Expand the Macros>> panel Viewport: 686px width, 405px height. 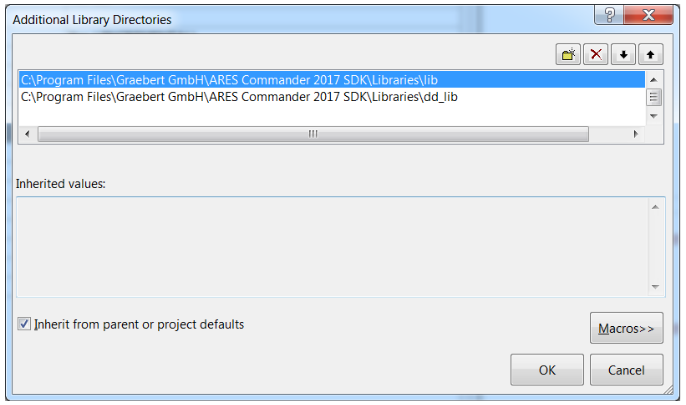[x=626, y=328]
